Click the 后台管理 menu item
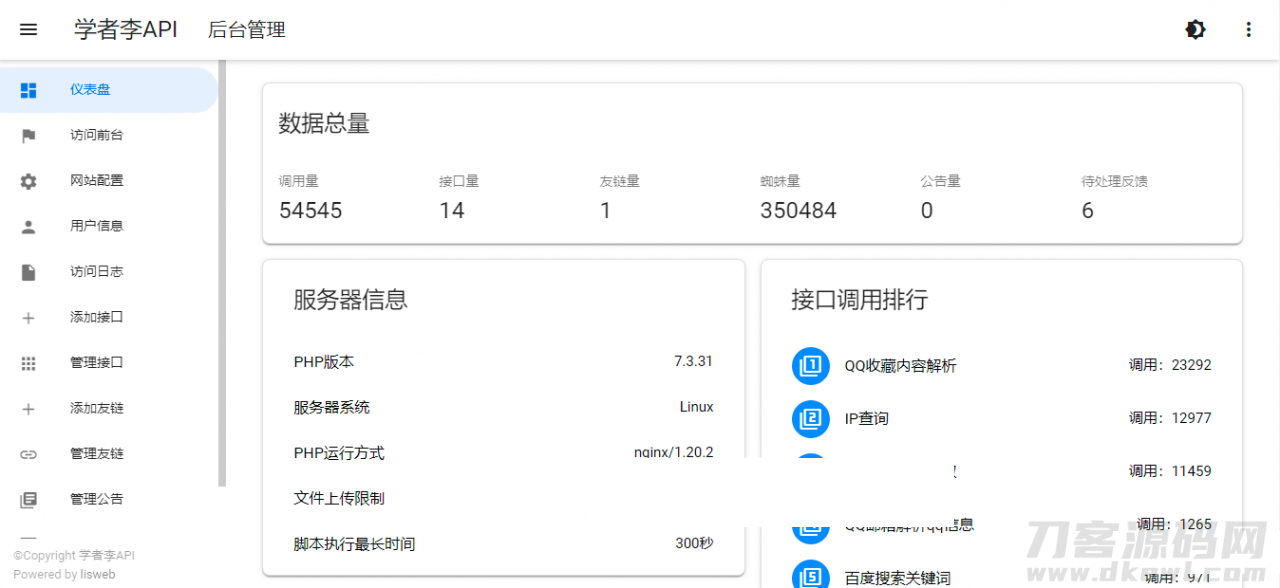 [x=246, y=30]
